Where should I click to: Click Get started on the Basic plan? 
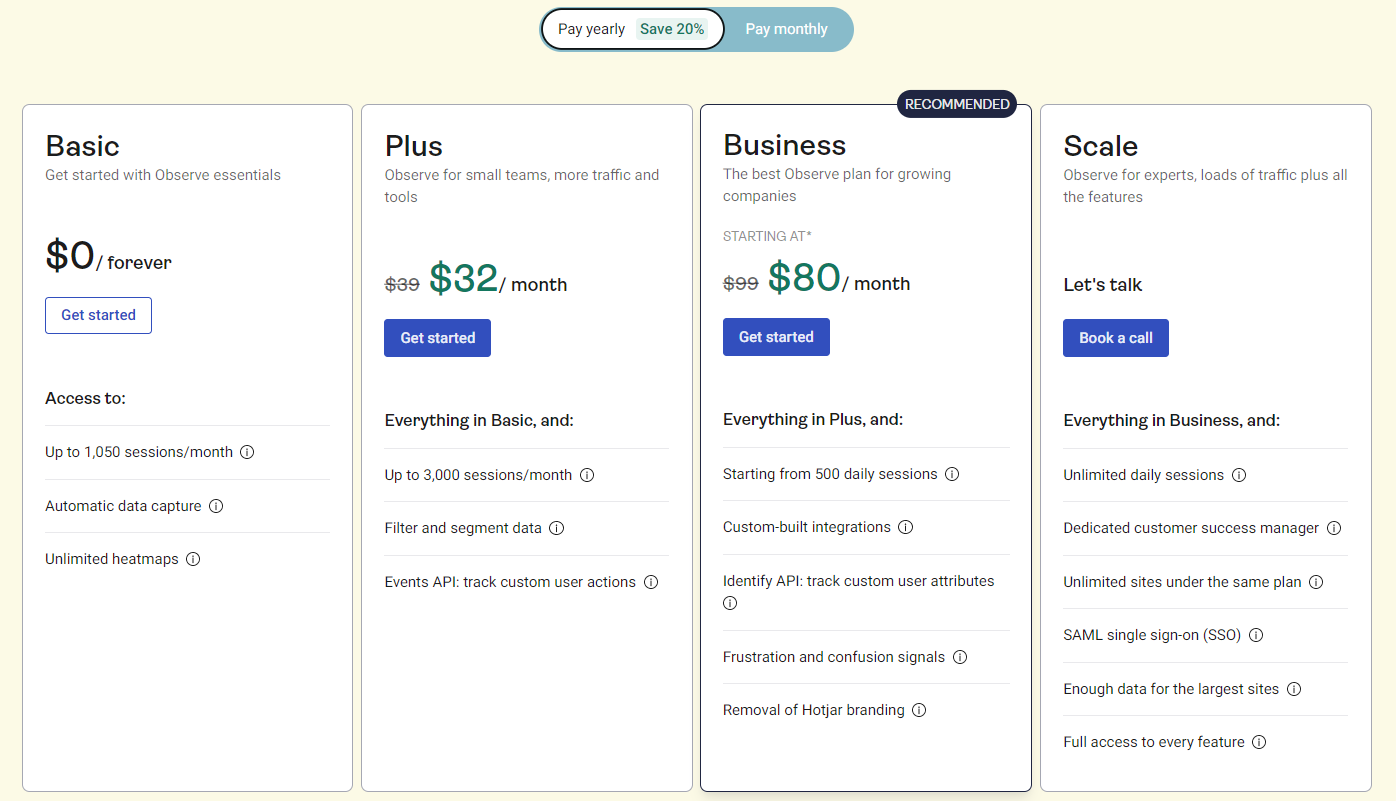coord(98,315)
